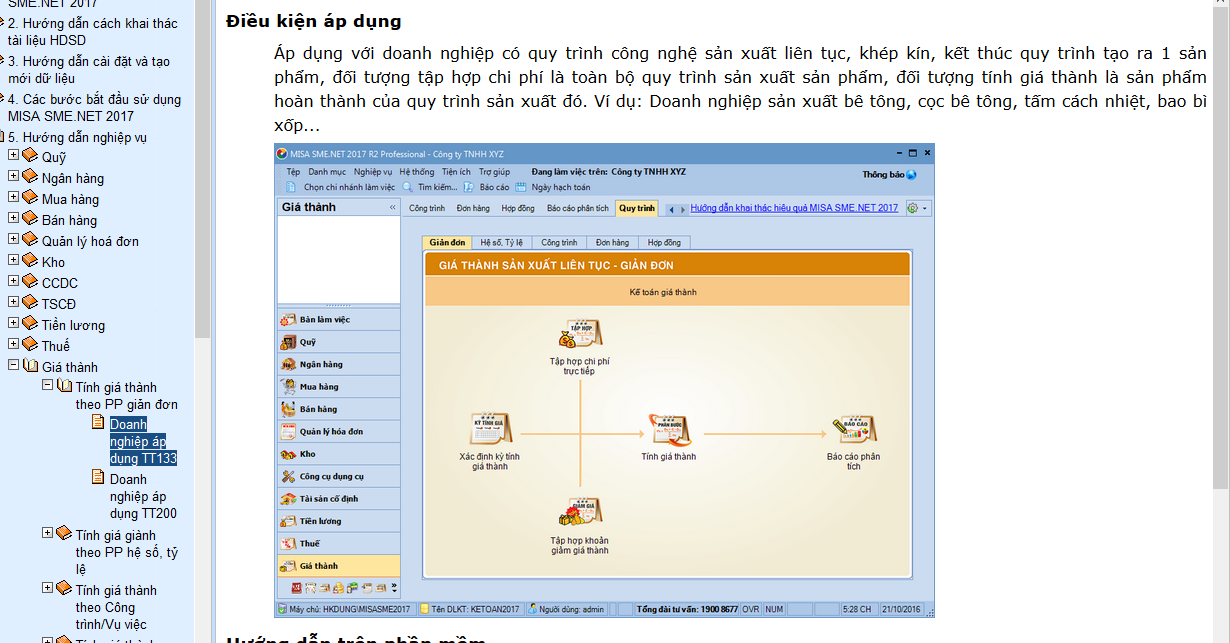Open 3. Hướng dẫn cài đặt và tạo mới dữ liệu

[89, 69]
